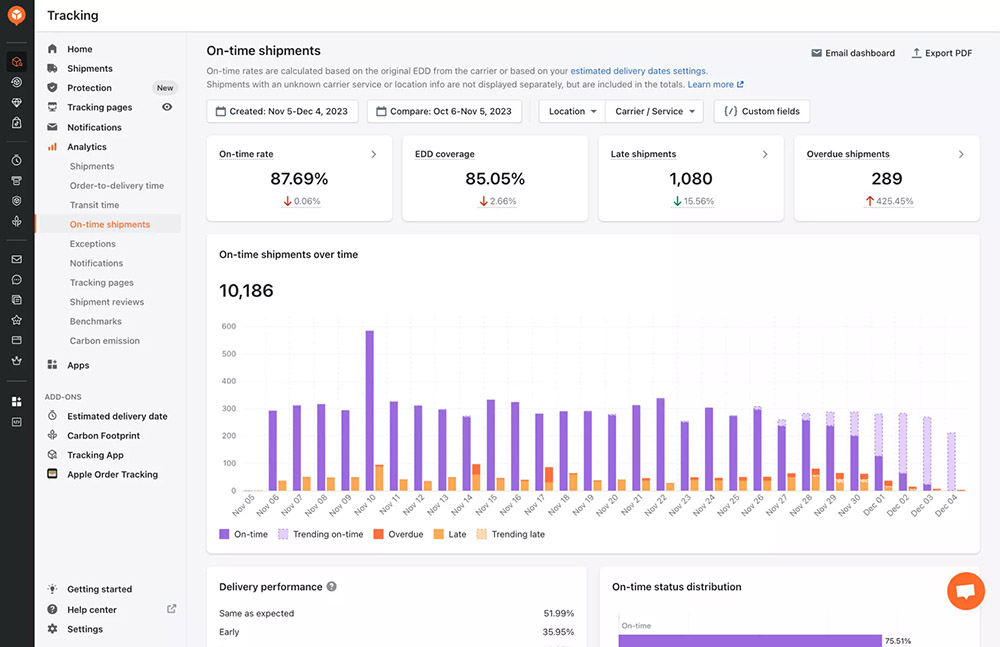Follow the estimated delivery dates settings link

click(x=638, y=71)
